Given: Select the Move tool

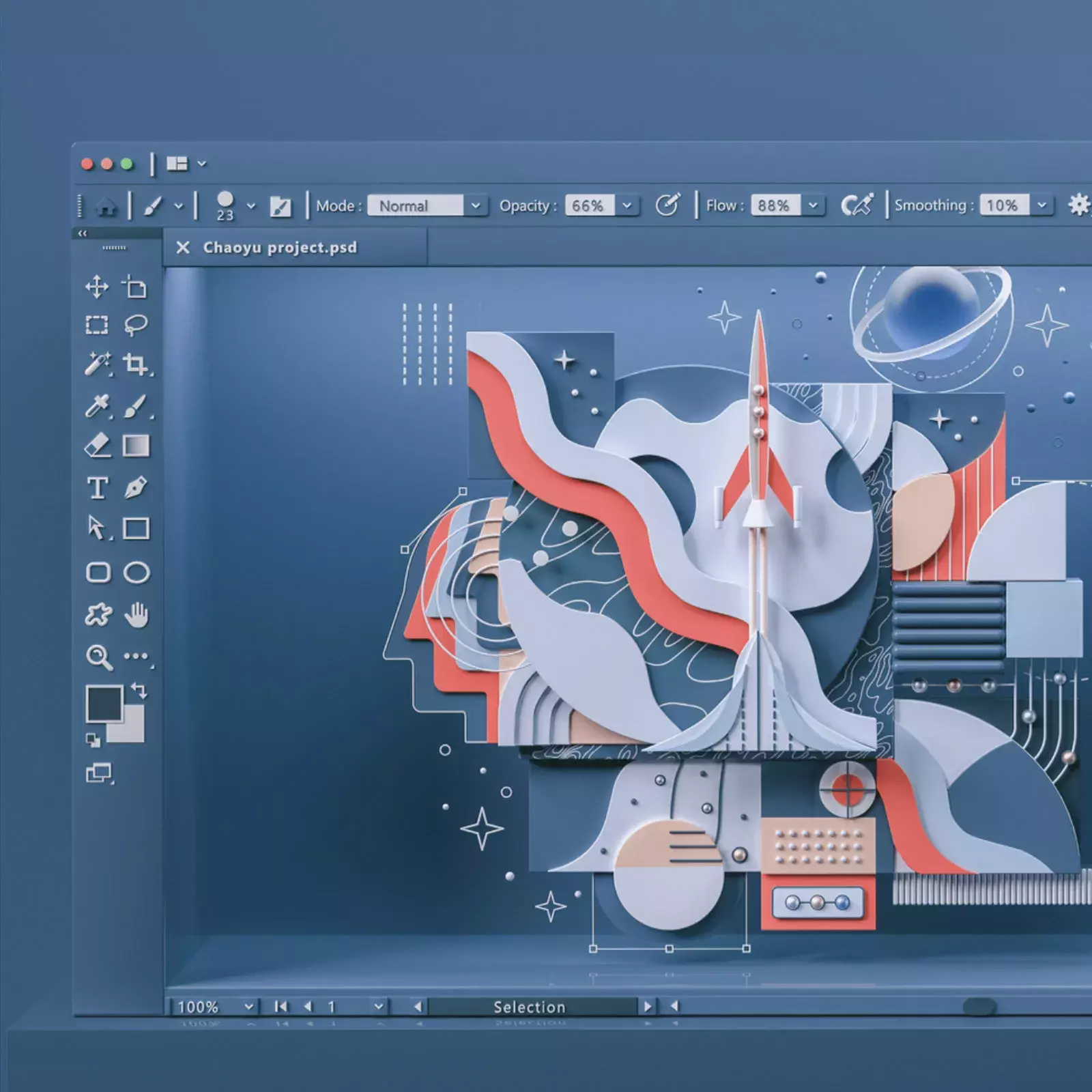Looking at the screenshot, I should (x=97, y=289).
